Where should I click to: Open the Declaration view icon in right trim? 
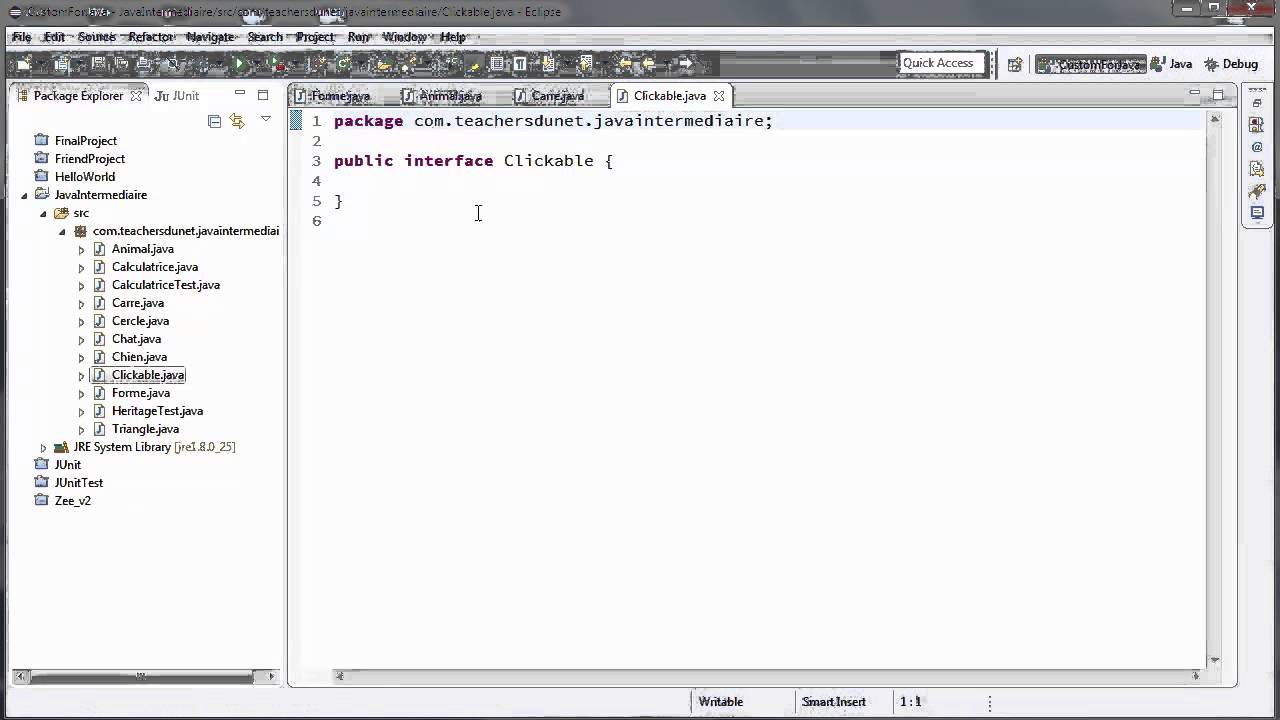click(1257, 169)
